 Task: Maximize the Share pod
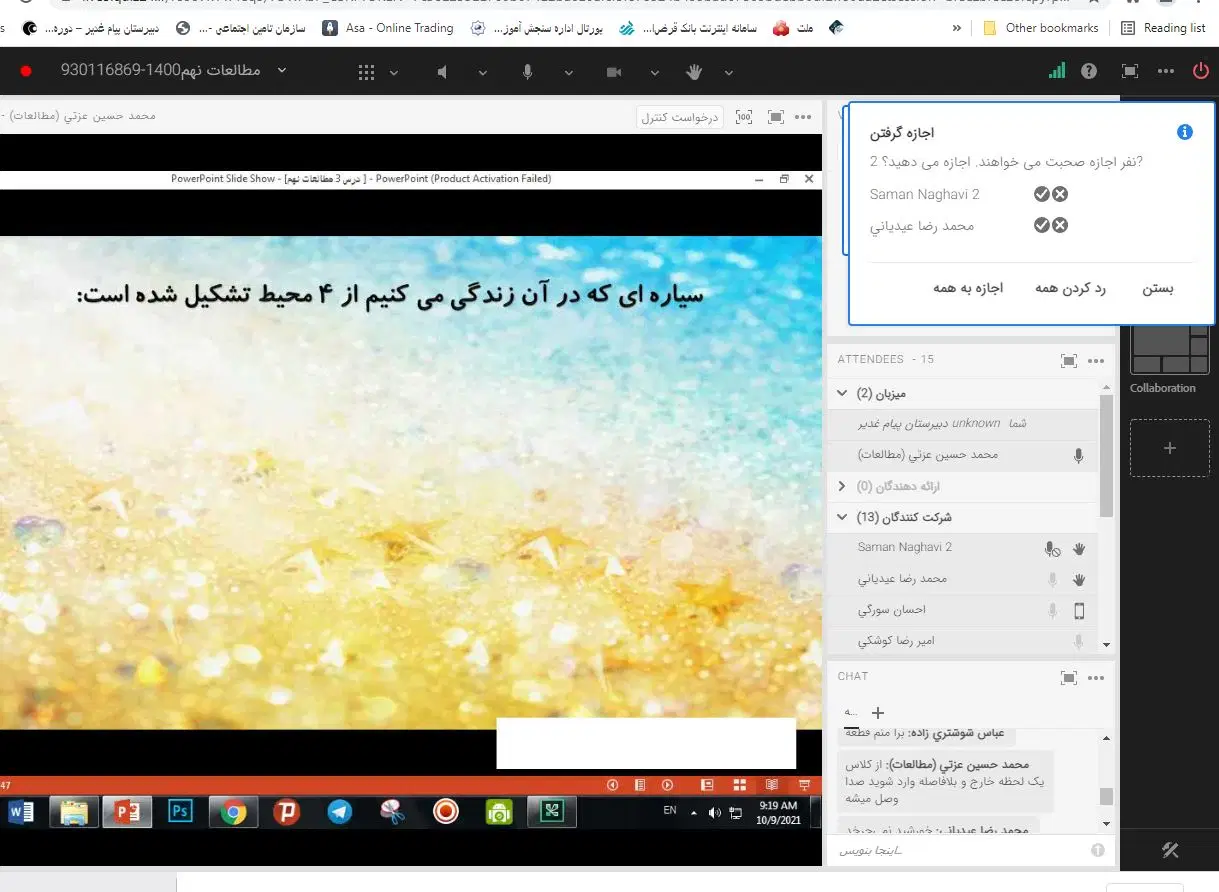point(776,117)
